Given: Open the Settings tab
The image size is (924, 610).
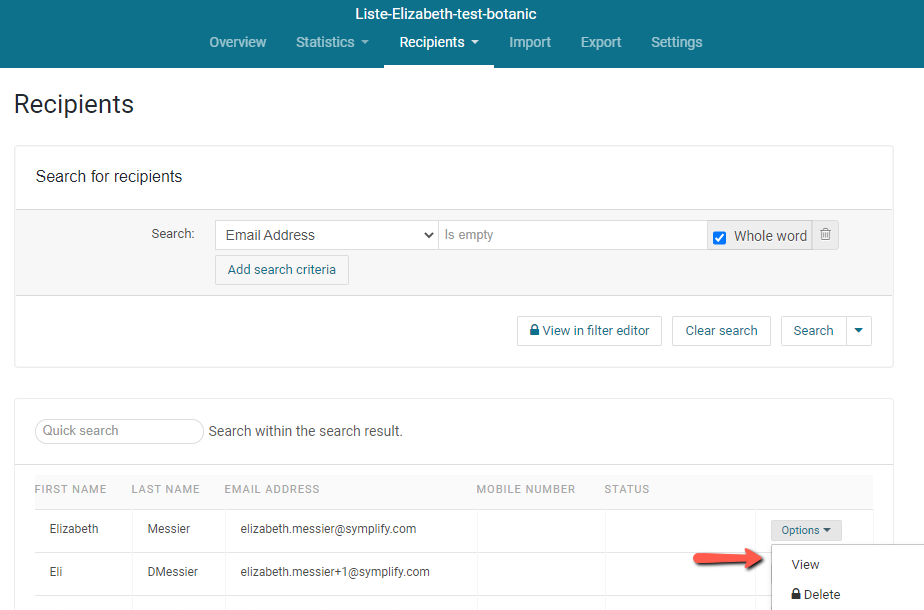Looking at the screenshot, I should coord(676,42).
